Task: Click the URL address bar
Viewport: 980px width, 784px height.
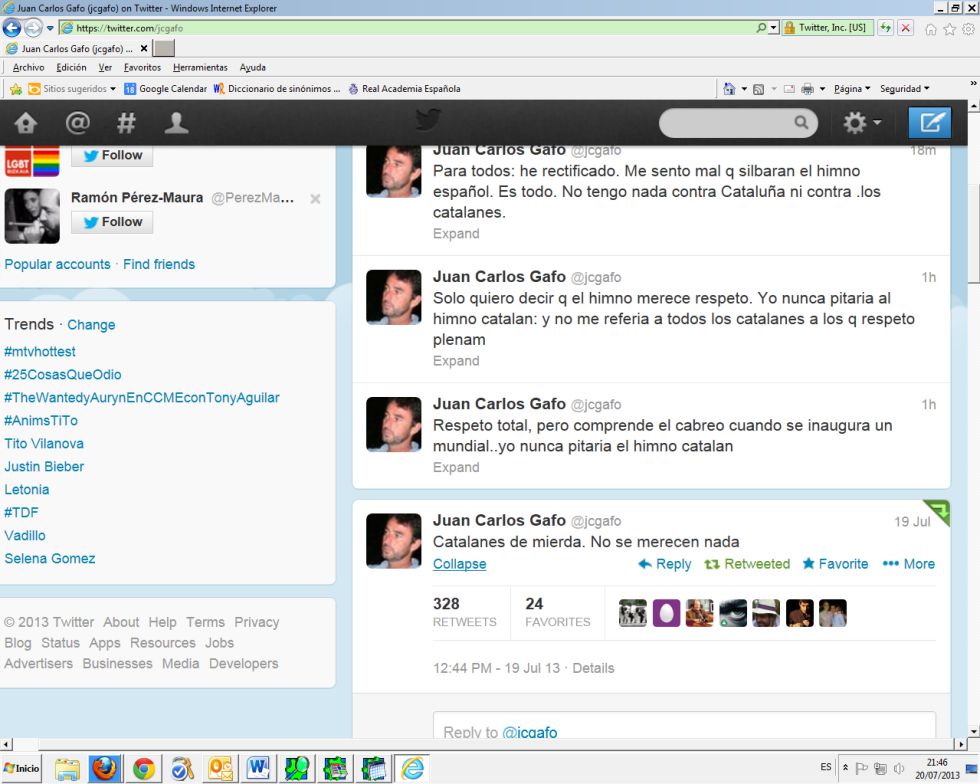Action: pos(406,28)
